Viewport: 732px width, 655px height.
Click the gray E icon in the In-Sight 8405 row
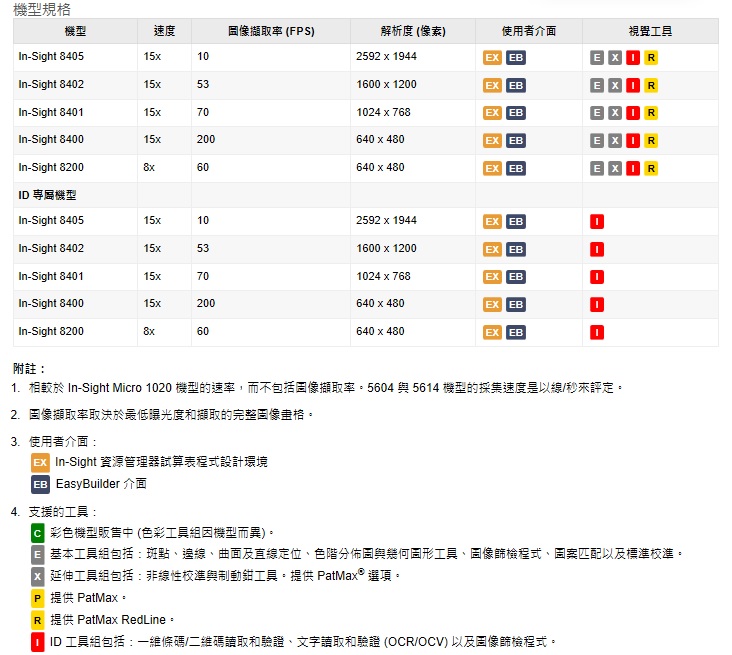coord(597,57)
